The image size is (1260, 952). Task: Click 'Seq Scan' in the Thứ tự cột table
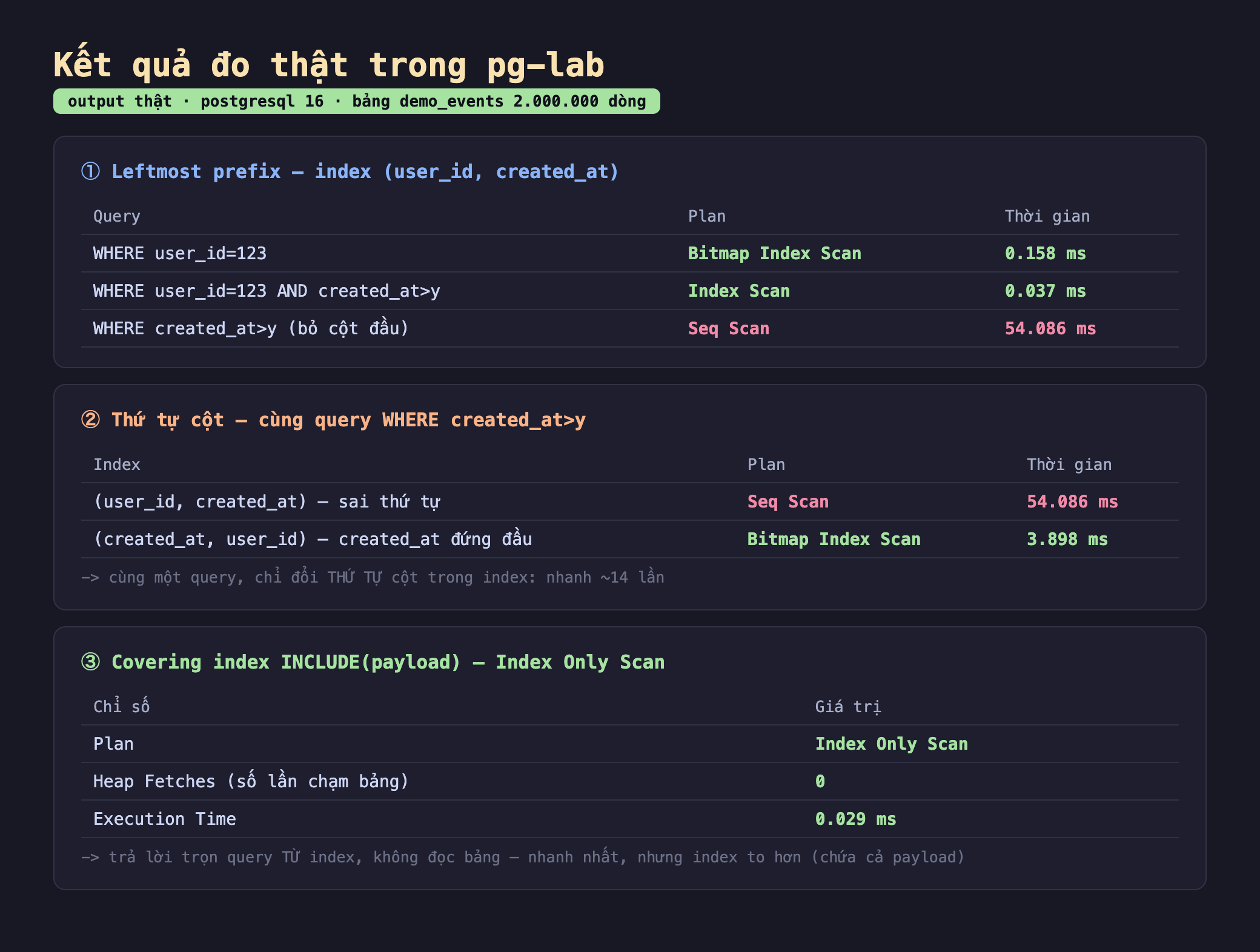(x=788, y=501)
